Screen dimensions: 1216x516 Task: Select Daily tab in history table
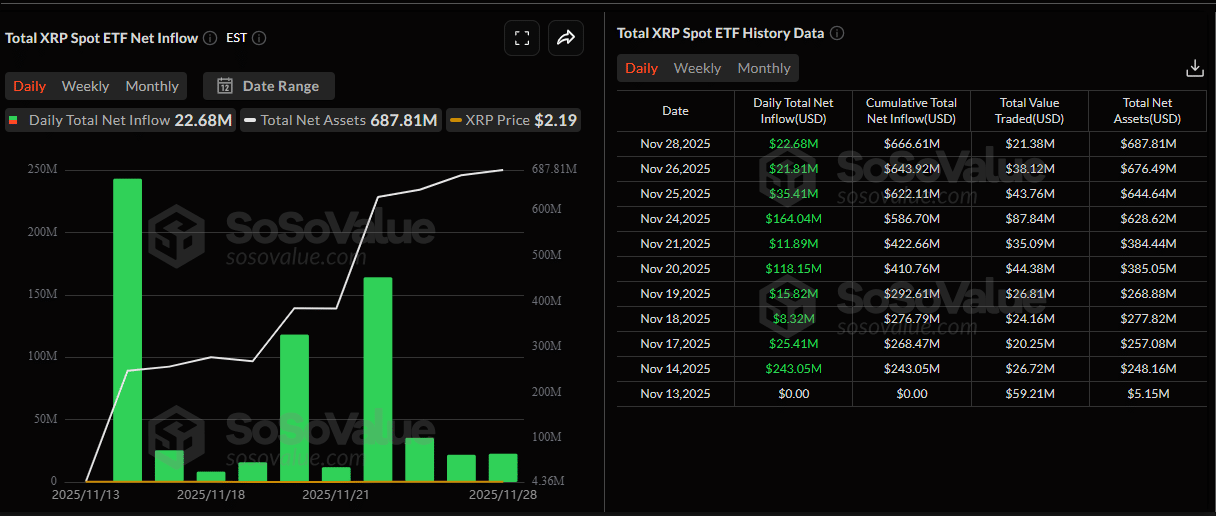pyautogui.click(x=642, y=68)
